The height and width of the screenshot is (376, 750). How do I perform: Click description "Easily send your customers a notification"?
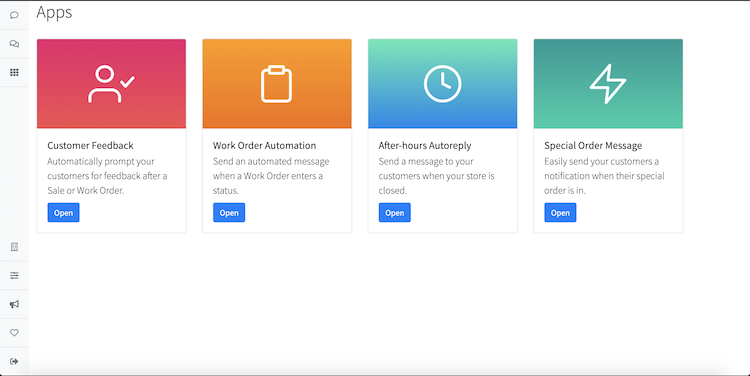click(x=604, y=176)
